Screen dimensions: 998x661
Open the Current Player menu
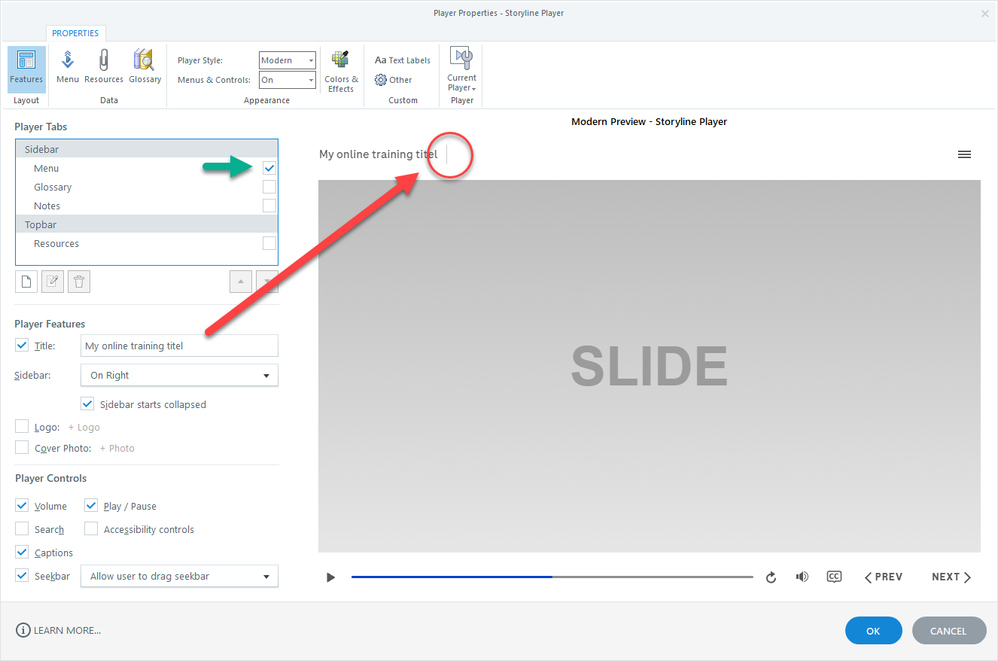(461, 69)
